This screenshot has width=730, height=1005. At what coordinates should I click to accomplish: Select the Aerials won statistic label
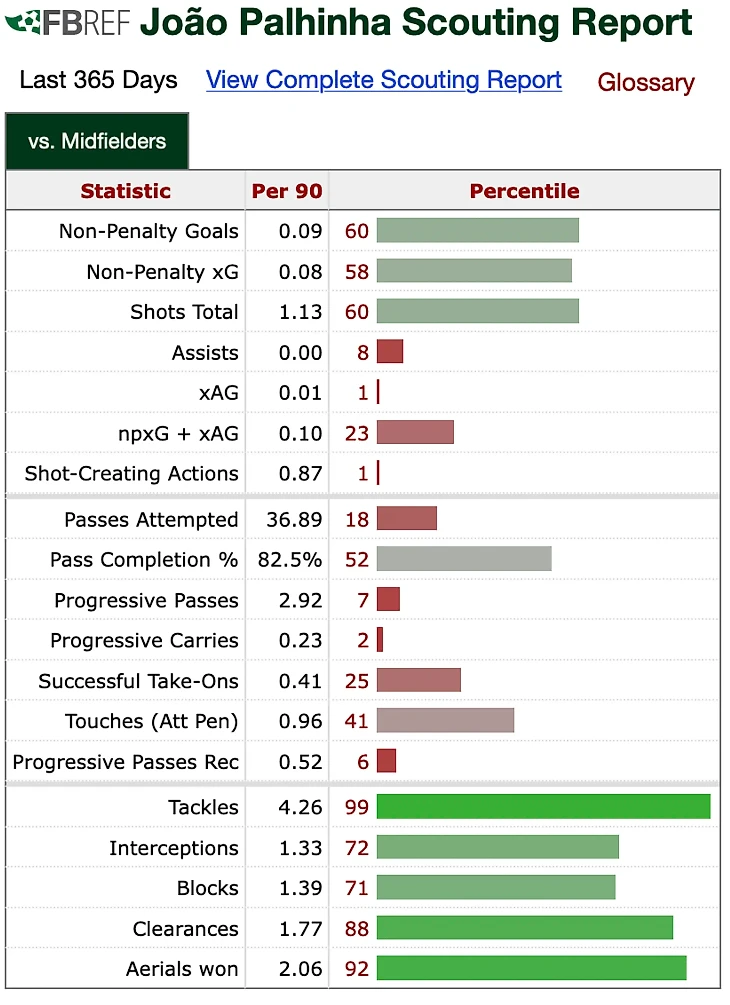(181, 968)
